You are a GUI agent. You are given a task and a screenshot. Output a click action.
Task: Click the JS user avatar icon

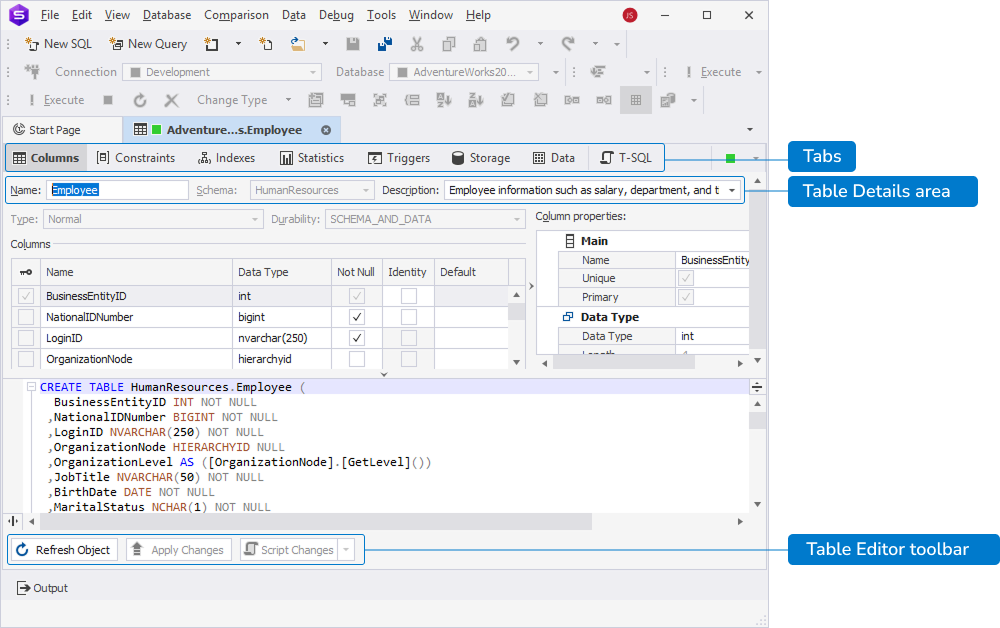630,15
